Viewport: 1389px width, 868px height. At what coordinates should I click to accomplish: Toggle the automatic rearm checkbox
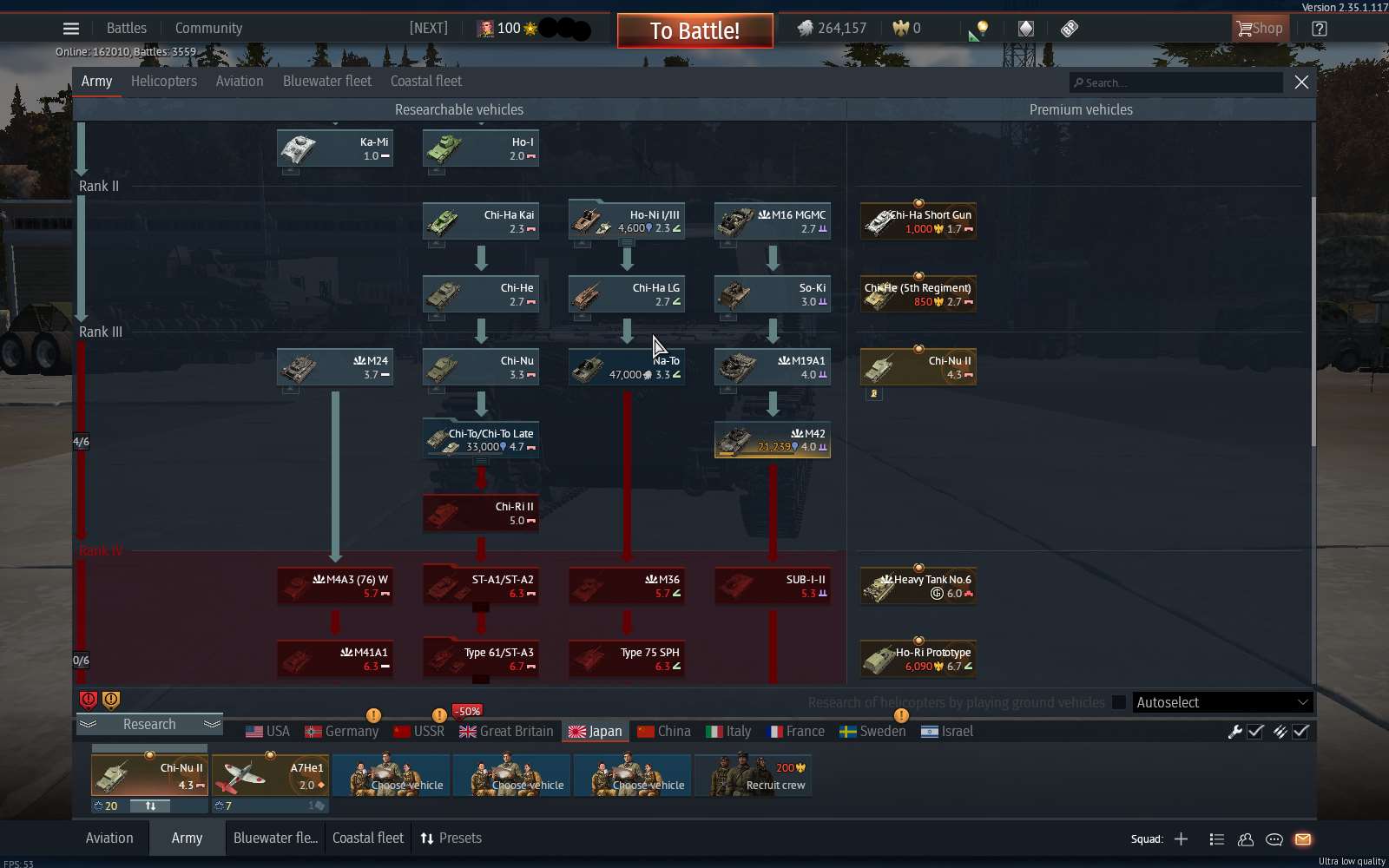1300,732
